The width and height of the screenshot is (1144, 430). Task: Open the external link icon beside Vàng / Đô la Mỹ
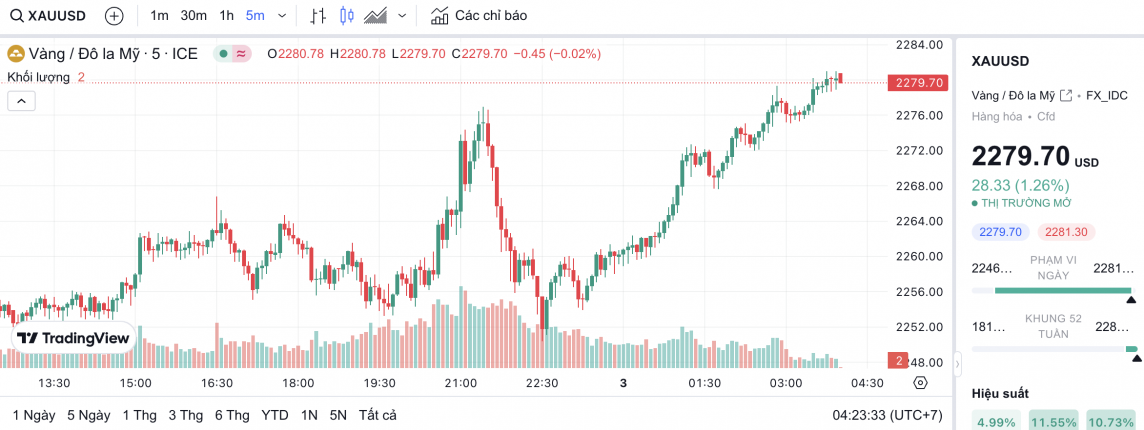pos(1066,95)
